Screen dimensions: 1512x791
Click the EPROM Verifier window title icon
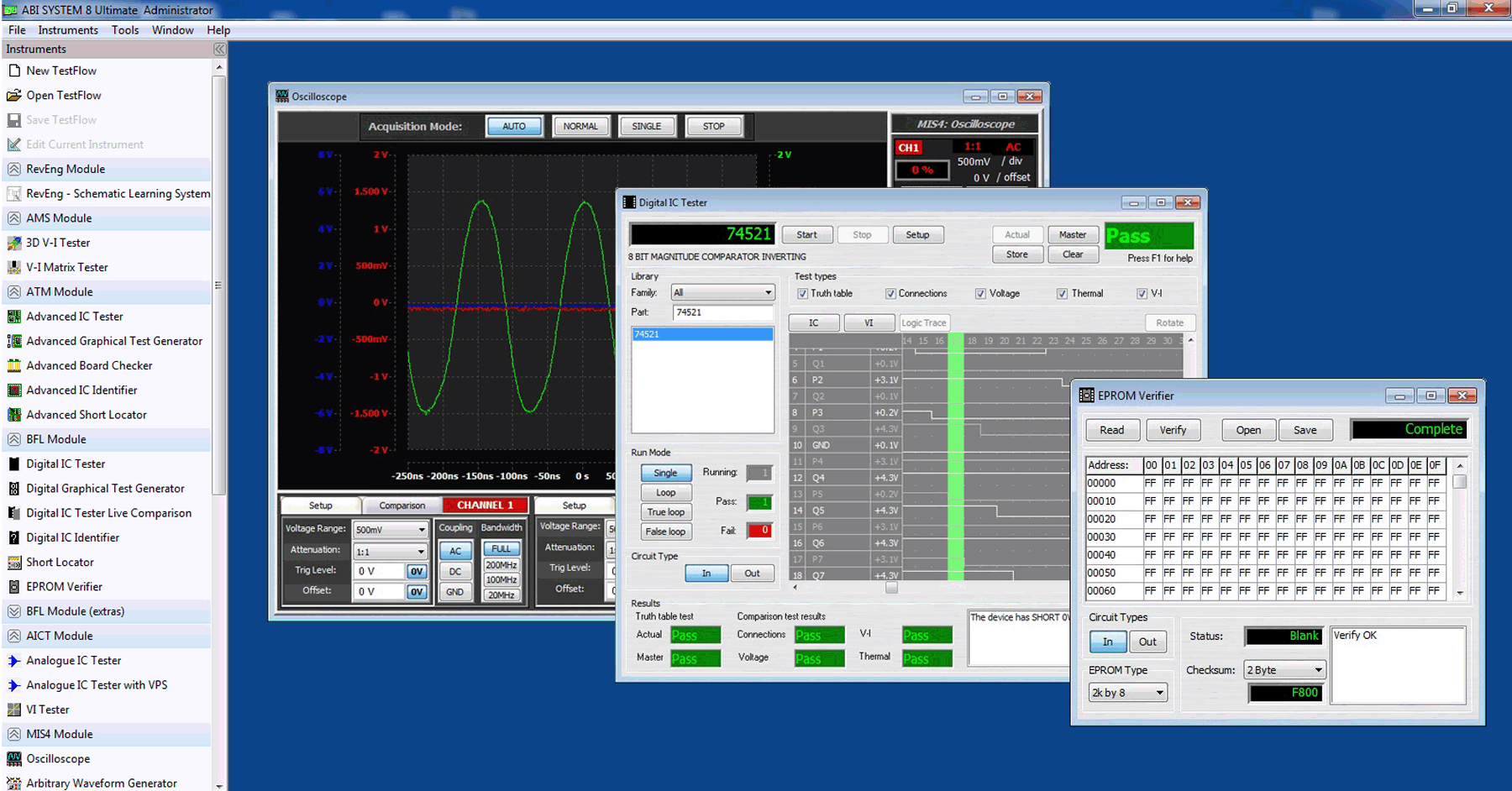(x=1087, y=395)
